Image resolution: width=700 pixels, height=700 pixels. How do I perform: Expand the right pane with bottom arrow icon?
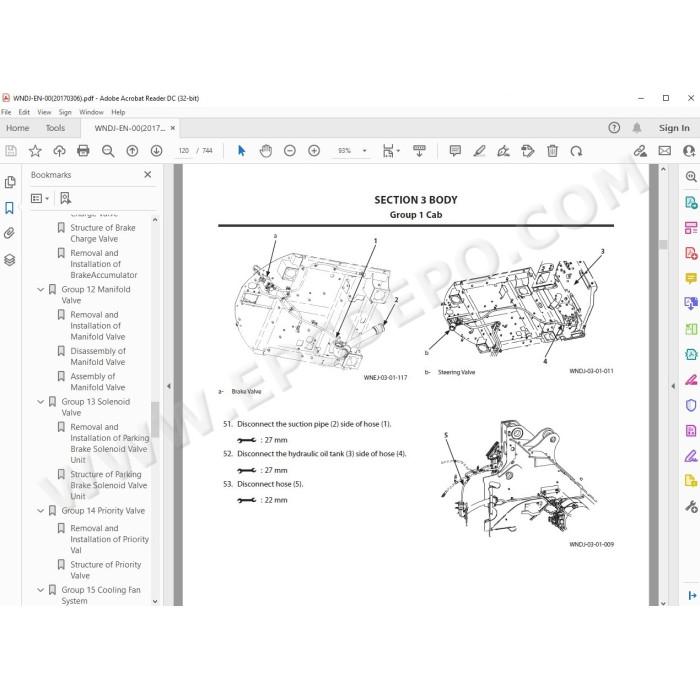click(692, 596)
